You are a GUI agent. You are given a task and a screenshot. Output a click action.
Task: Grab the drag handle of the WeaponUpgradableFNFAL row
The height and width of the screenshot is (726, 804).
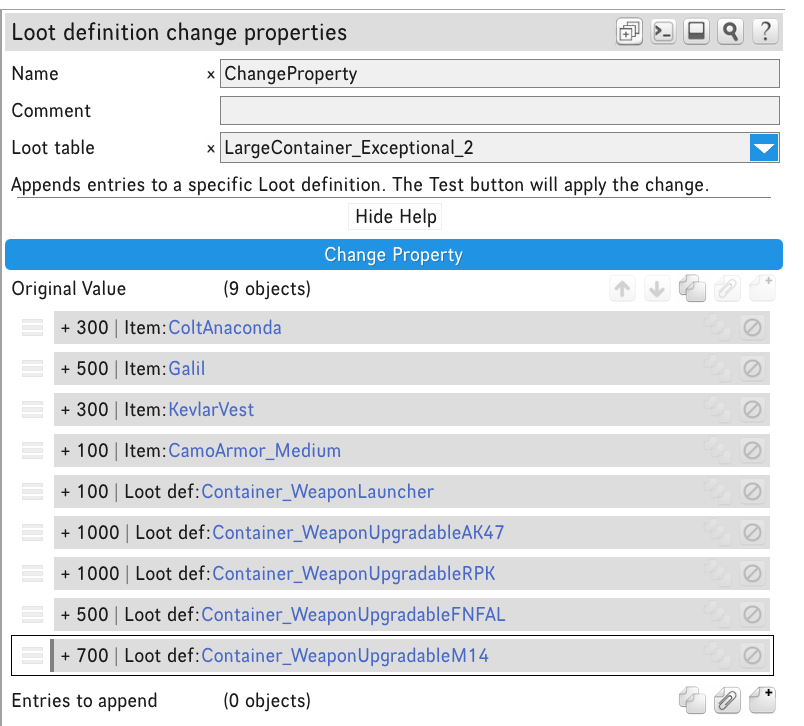click(x=32, y=615)
